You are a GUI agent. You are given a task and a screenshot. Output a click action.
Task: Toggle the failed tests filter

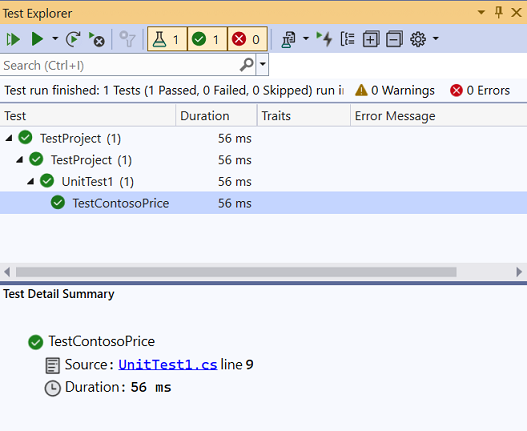pos(247,39)
